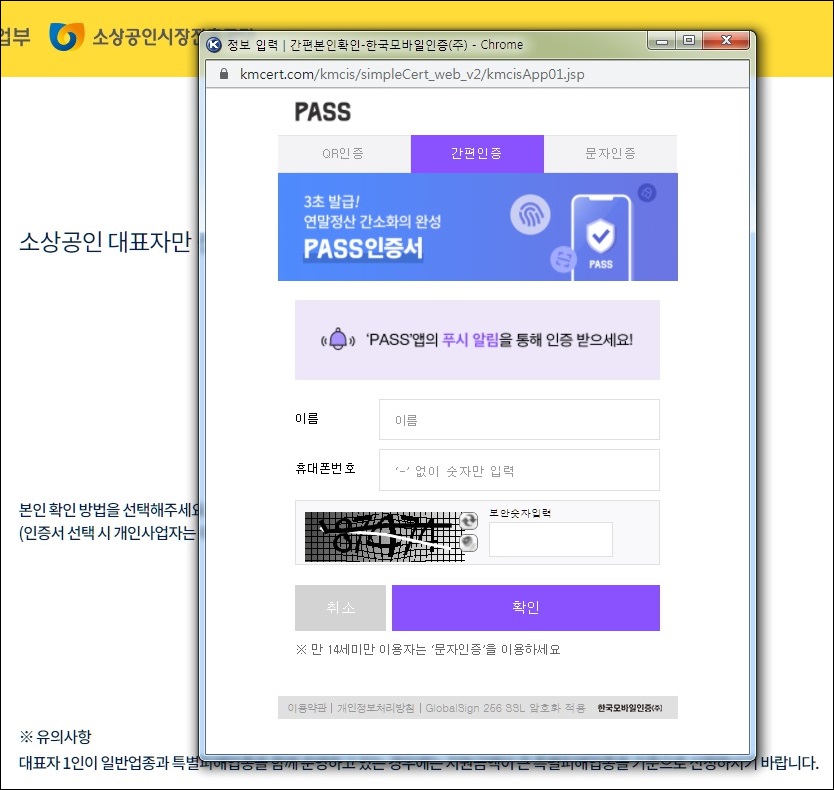This screenshot has height=790, width=834.
Task: Click '본인 확인 방법을 선택해주세요' text behind popup
Action: (109, 510)
